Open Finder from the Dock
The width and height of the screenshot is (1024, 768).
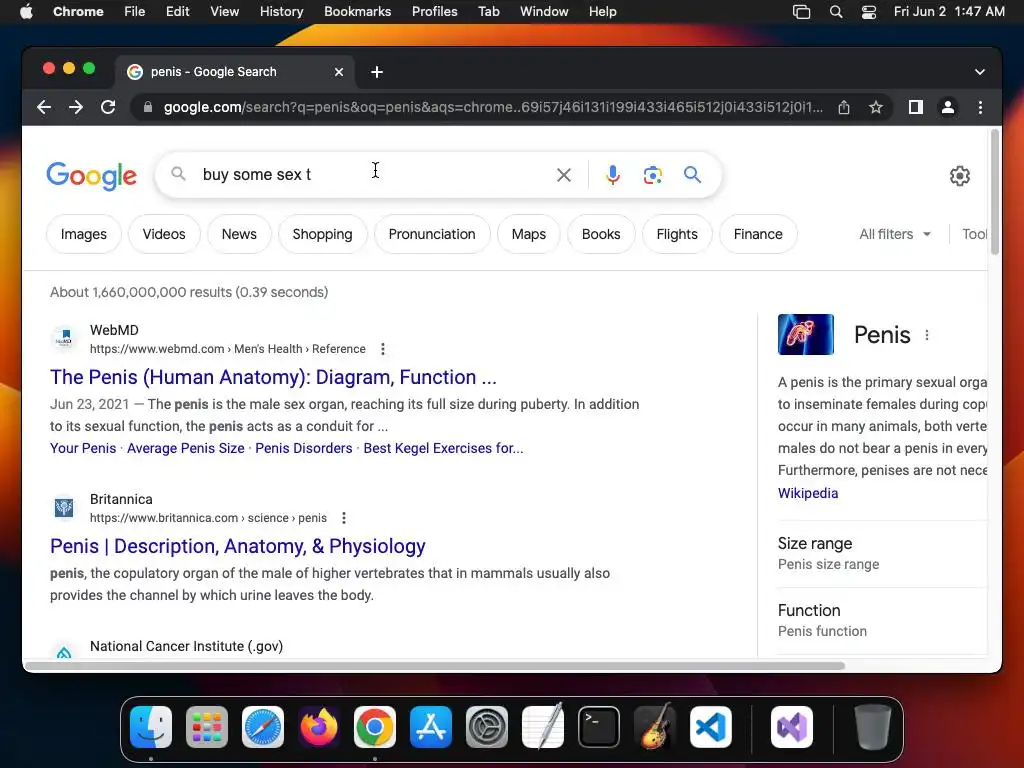151,727
